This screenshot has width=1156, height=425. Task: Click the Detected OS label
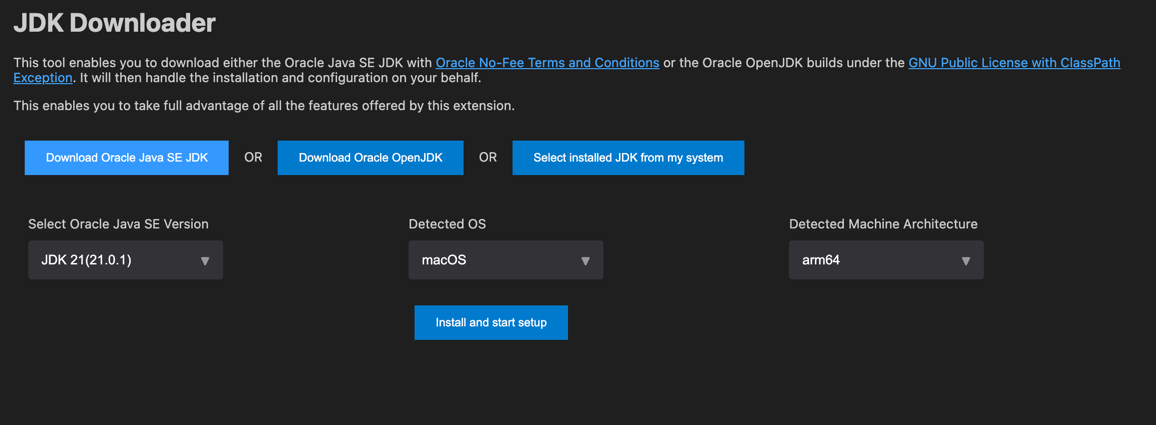point(447,224)
